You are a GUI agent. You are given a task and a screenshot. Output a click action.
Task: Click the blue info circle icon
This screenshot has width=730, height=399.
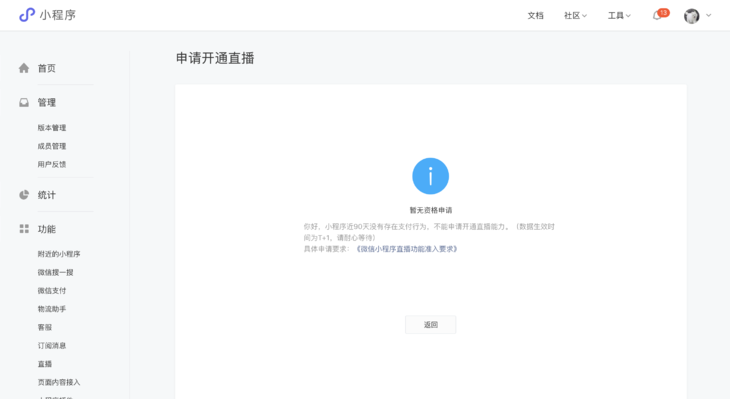[431, 176]
